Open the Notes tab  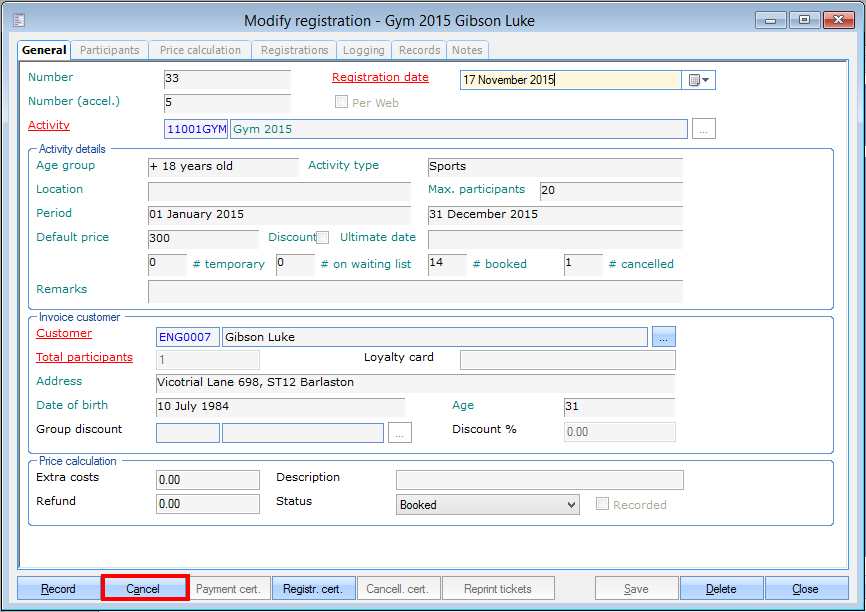467,50
